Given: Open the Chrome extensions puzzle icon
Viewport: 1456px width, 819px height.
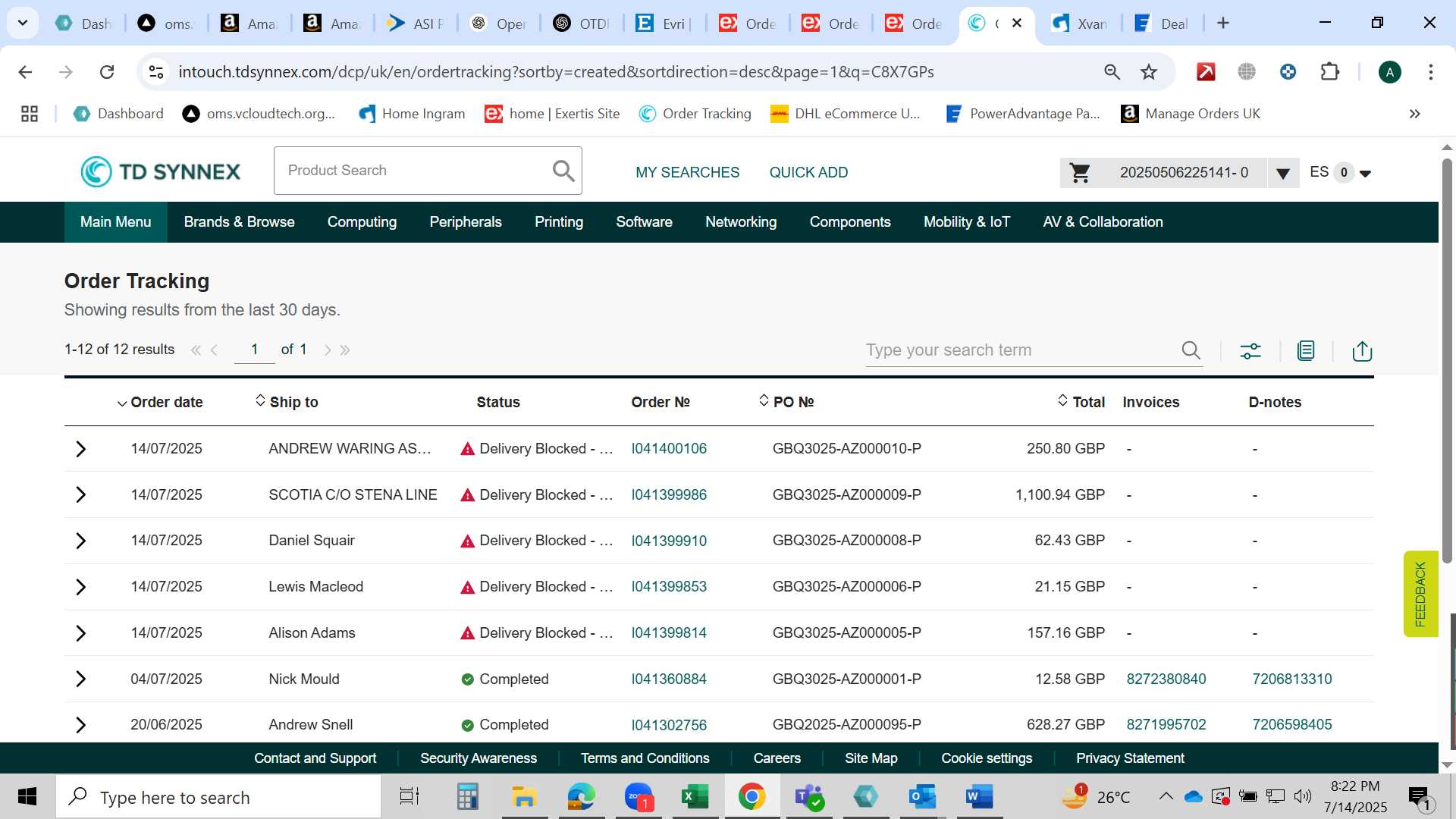Looking at the screenshot, I should (1330, 72).
